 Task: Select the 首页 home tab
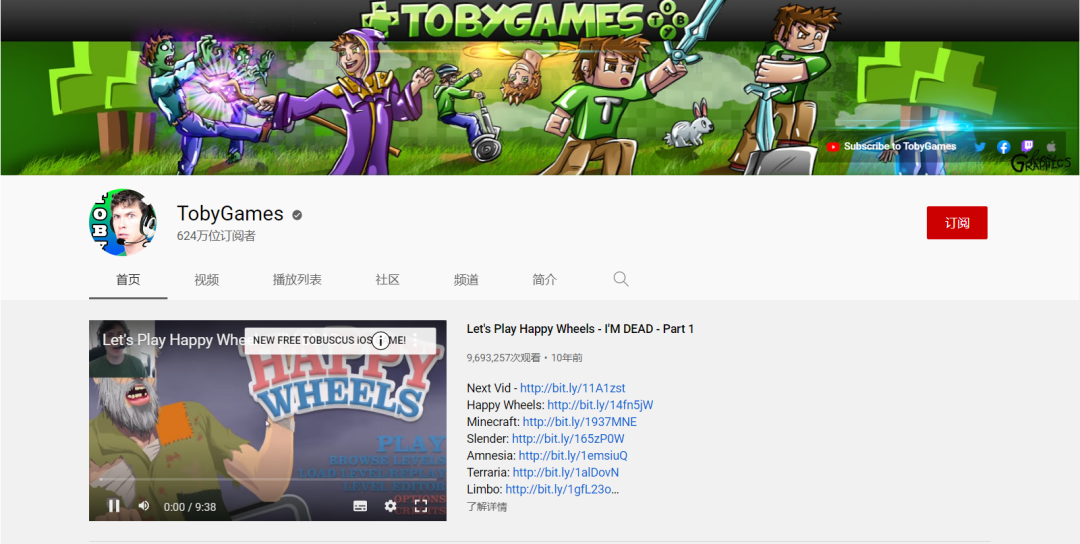click(x=128, y=280)
